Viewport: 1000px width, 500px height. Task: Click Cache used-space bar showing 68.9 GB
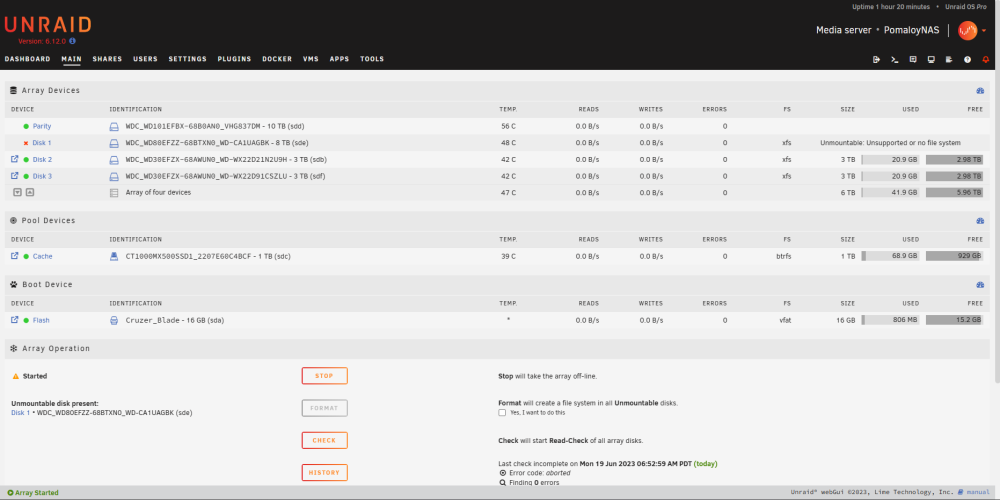point(890,256)
